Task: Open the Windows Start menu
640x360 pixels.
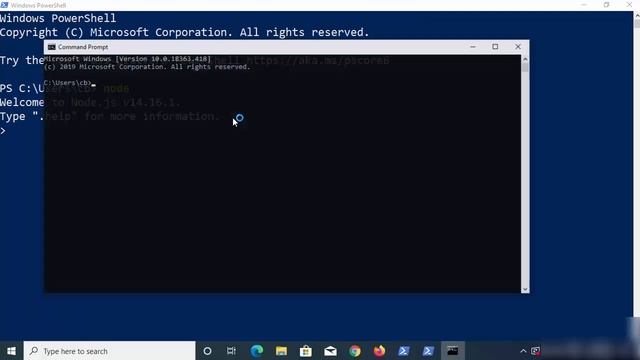Action: point(11,351)
